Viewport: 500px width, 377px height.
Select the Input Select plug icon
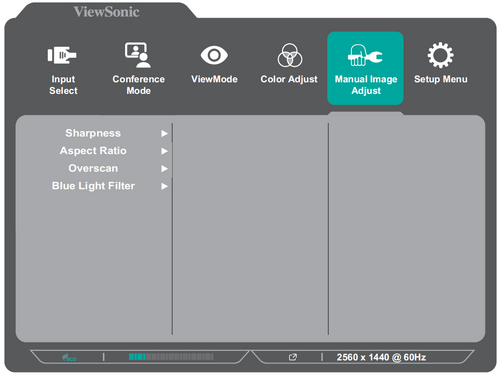tap(62, 55)
